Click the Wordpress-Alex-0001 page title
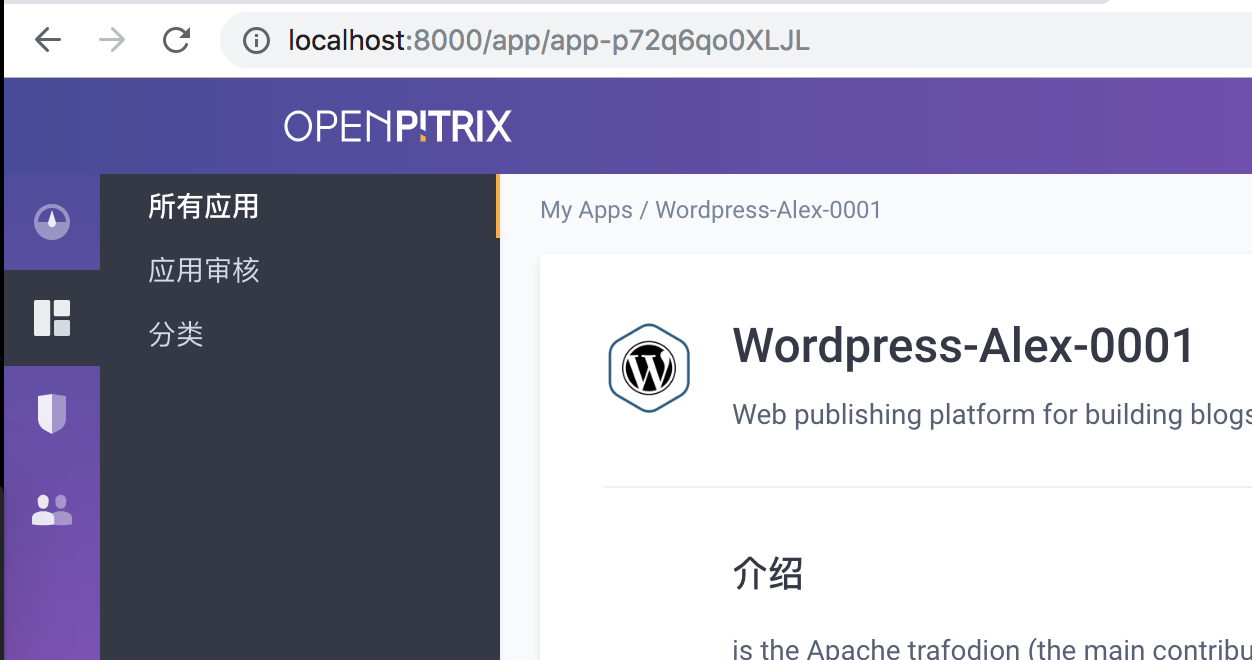The height and width of the screenshot is (660, 1252). (x=963, y=345)
